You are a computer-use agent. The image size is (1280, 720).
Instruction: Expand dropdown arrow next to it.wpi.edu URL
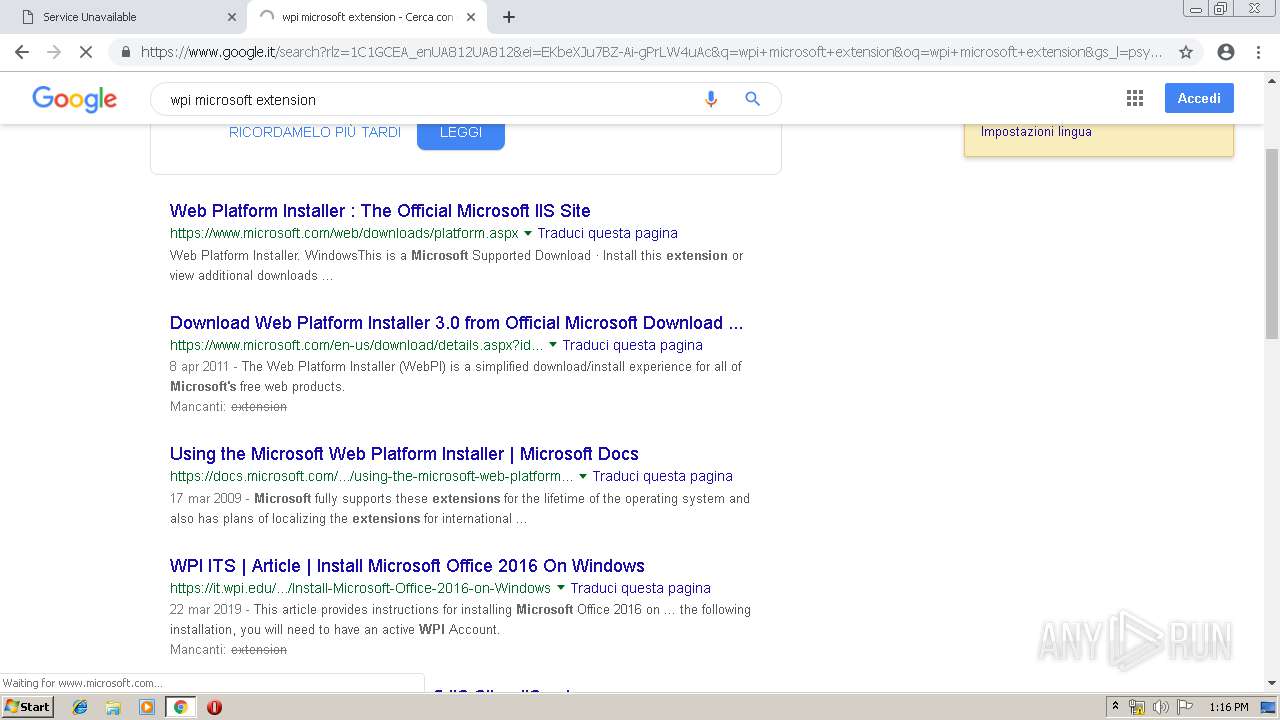tap(561, 588)
